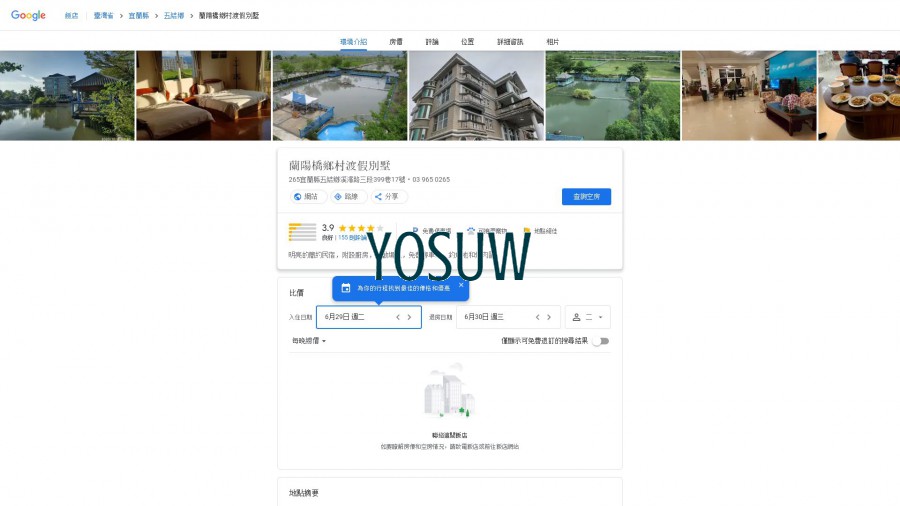
Task: Move check-out date to previous day
Action: pos(537,317)
